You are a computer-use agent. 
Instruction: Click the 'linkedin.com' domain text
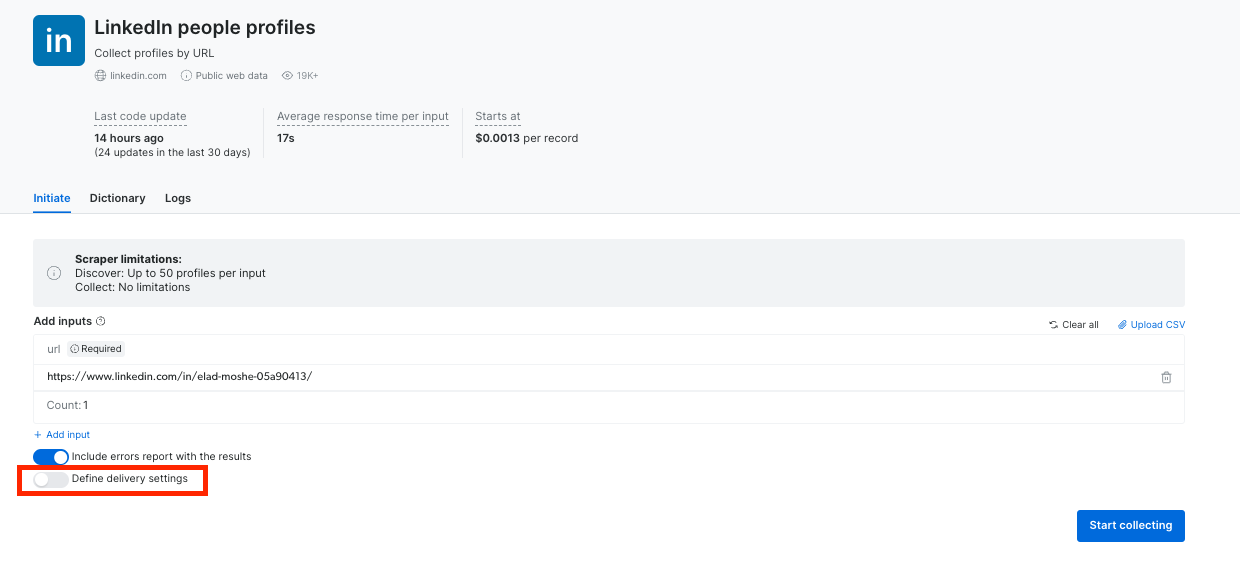click(x=138, y=76)
